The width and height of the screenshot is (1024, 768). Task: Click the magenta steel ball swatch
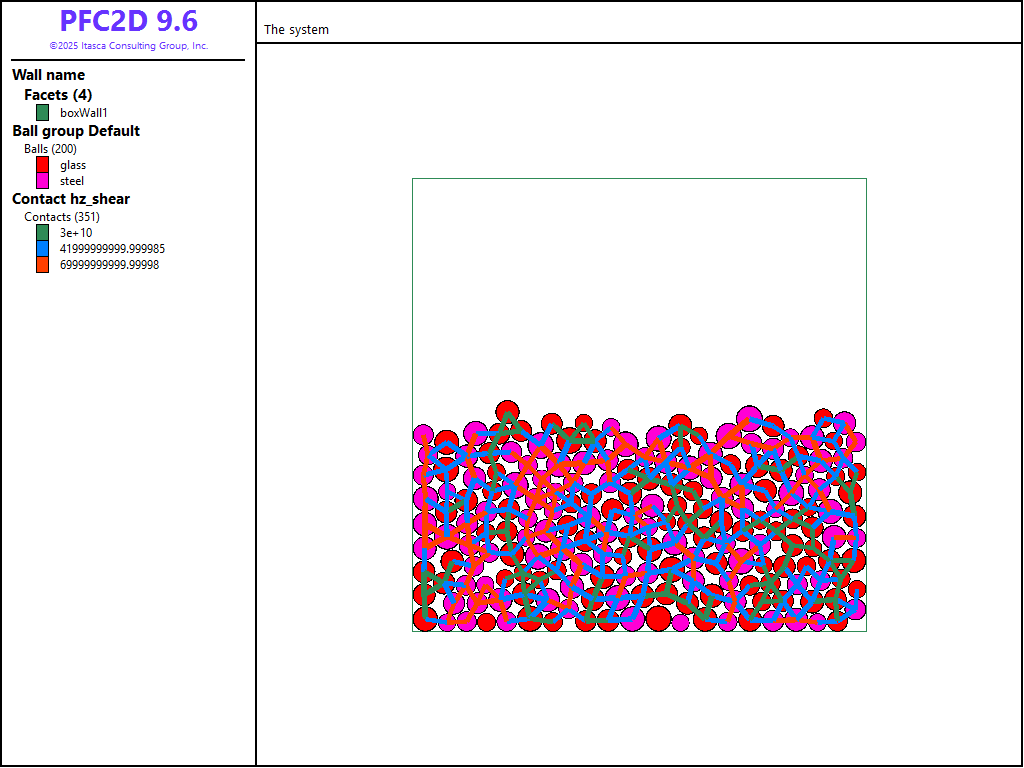tap(42, 181)
